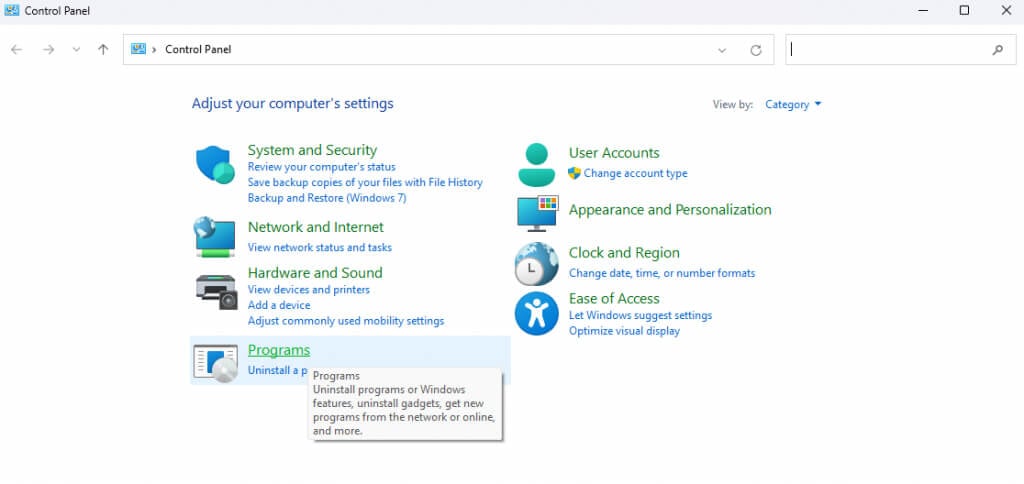This screenshot has height=484, width=1024.
Task: Click Change date, time, or number formats
Action: (x=661, y=273)
